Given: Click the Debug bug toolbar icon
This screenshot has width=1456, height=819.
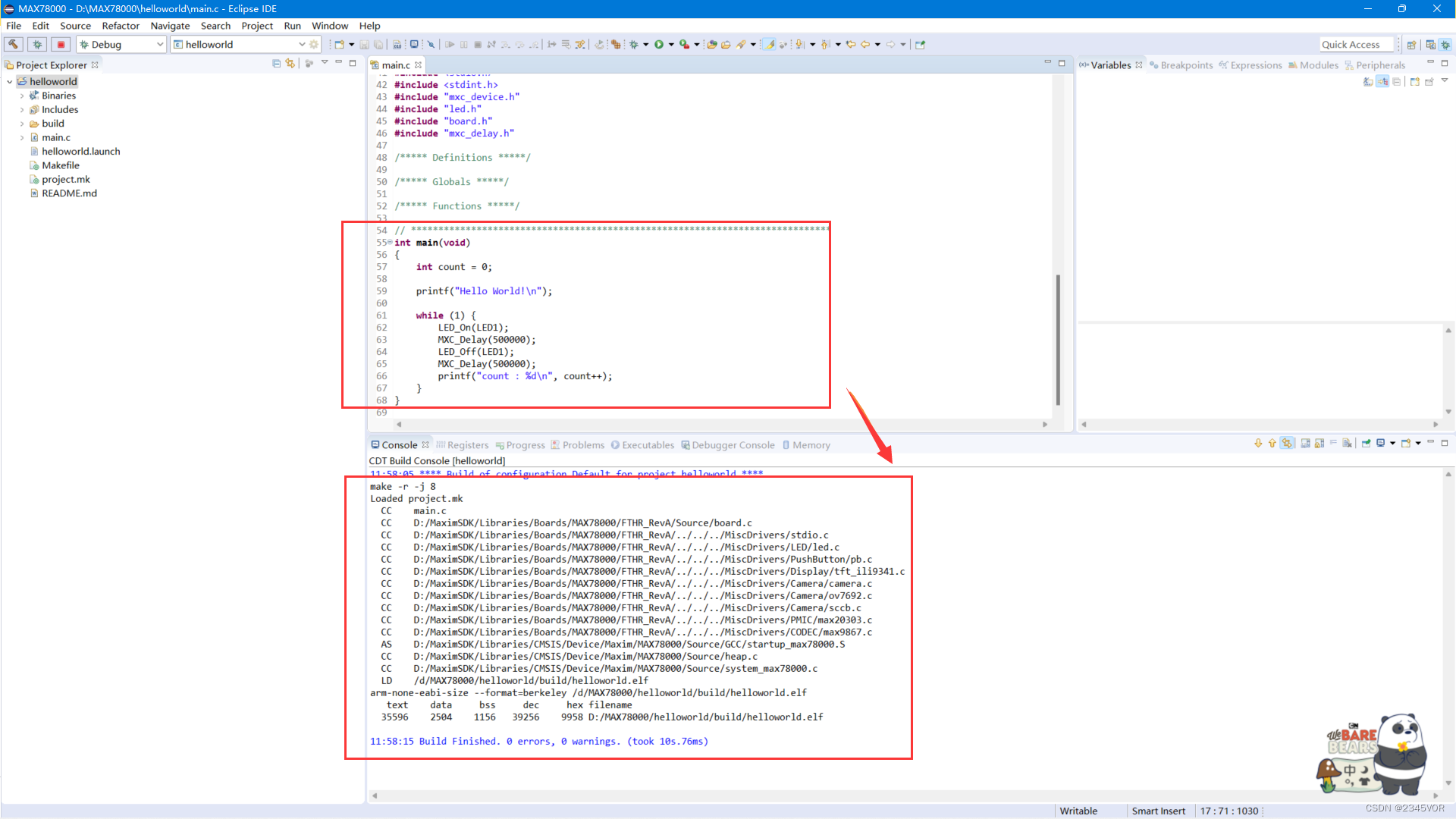Looking at the screenshot, I should [634, 45].
